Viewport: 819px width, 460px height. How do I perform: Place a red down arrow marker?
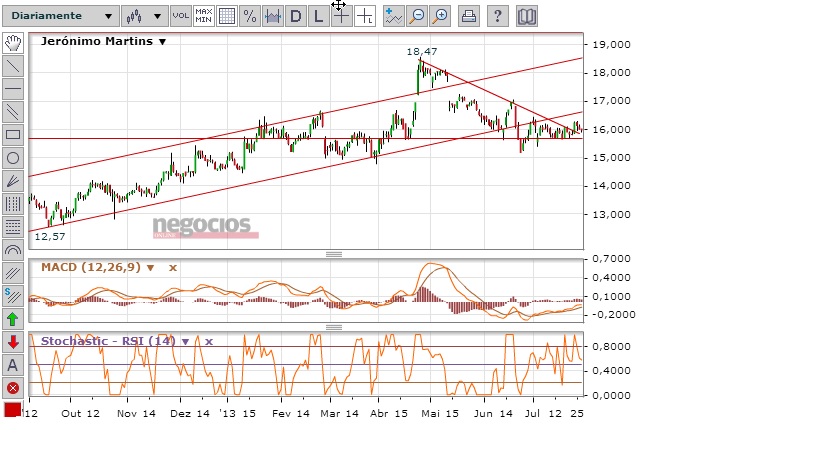13,342
